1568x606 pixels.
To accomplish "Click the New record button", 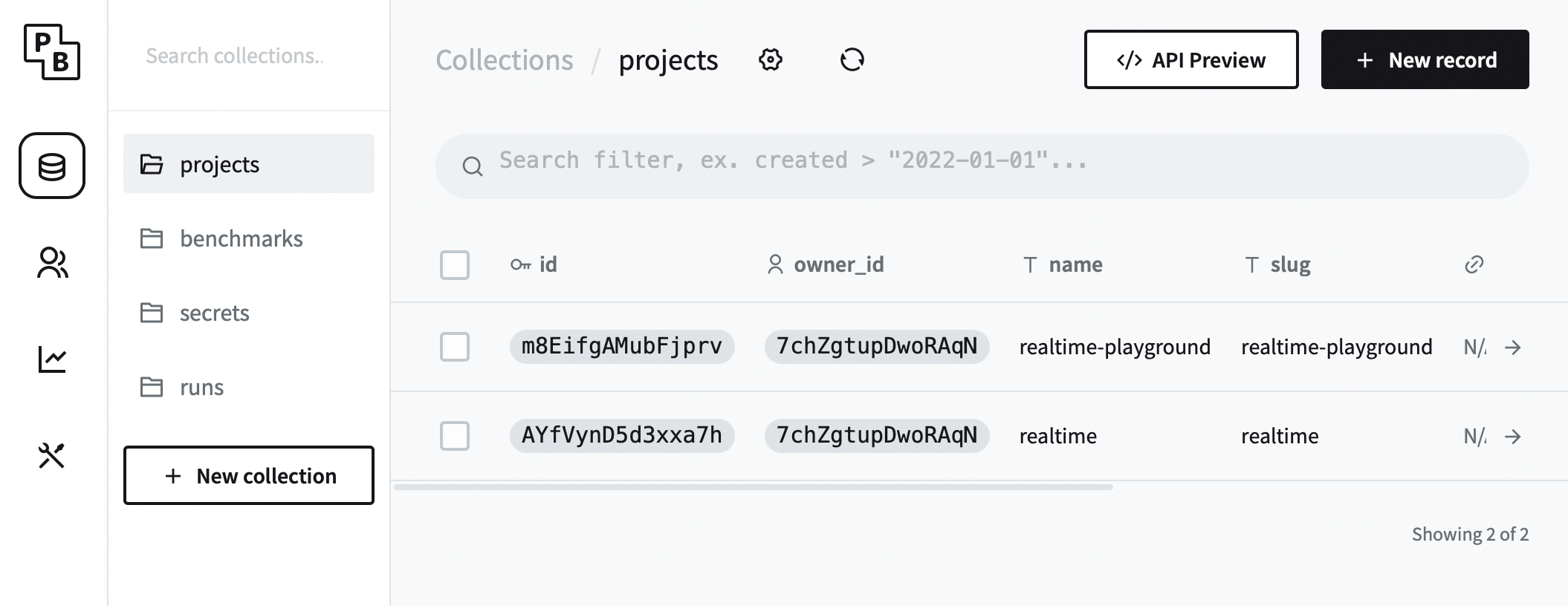I will pos(1425,59).
